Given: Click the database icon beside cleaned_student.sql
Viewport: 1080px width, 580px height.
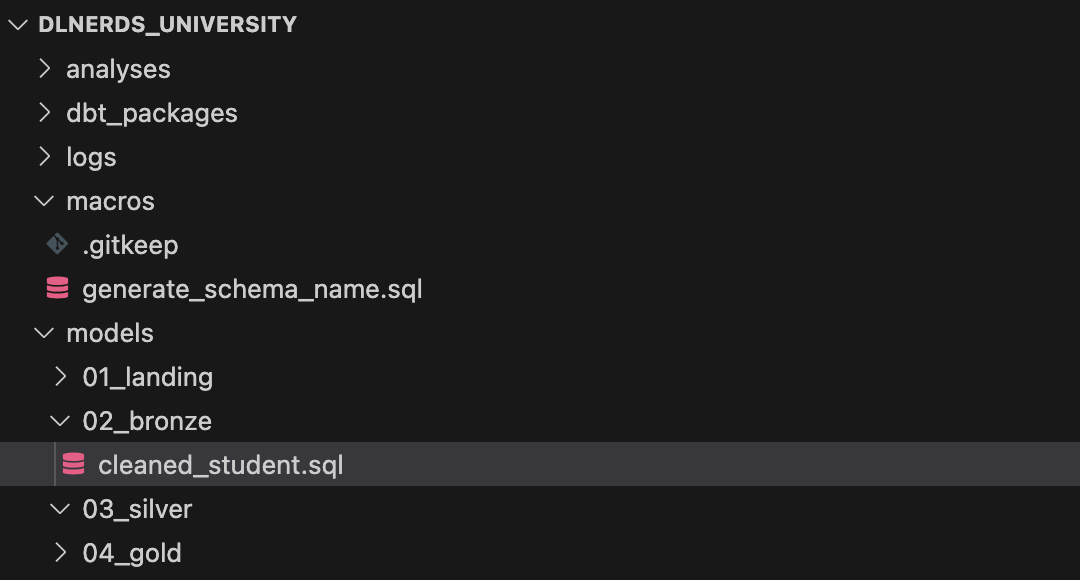Looking at the screenshot, I should [x=73, y=464].
